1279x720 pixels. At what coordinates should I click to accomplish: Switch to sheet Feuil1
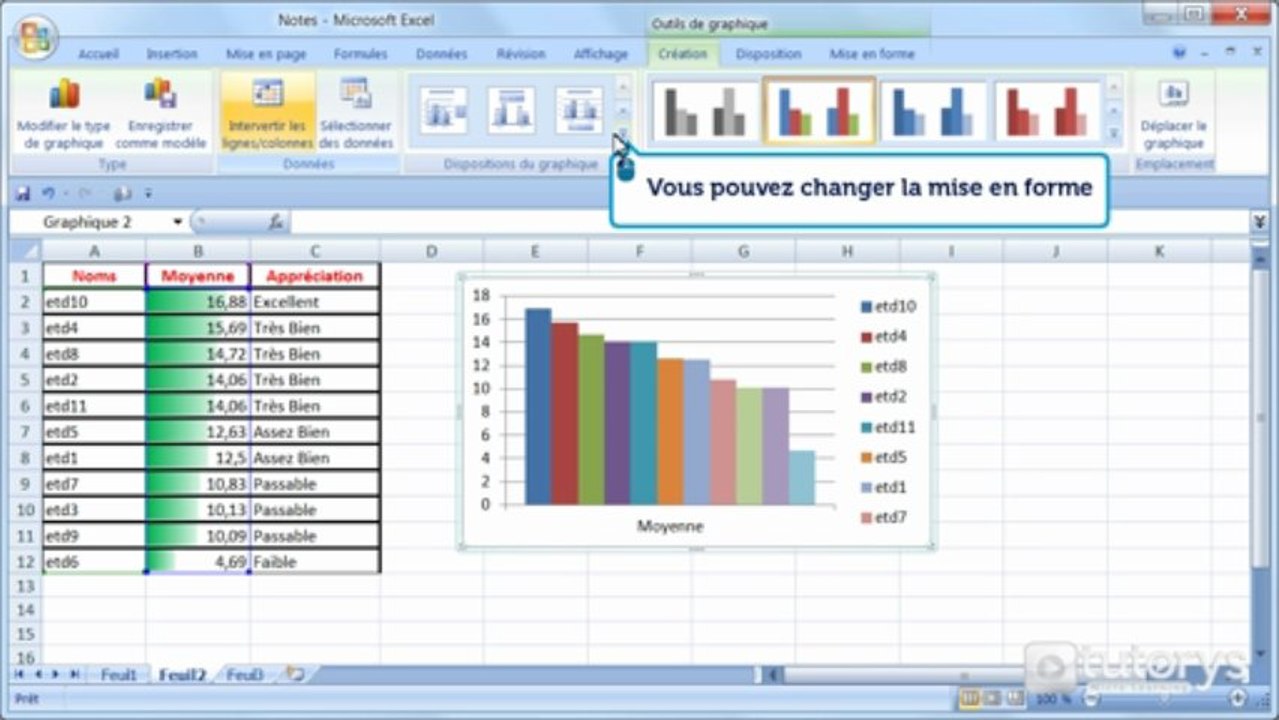[x=118, y=675]
